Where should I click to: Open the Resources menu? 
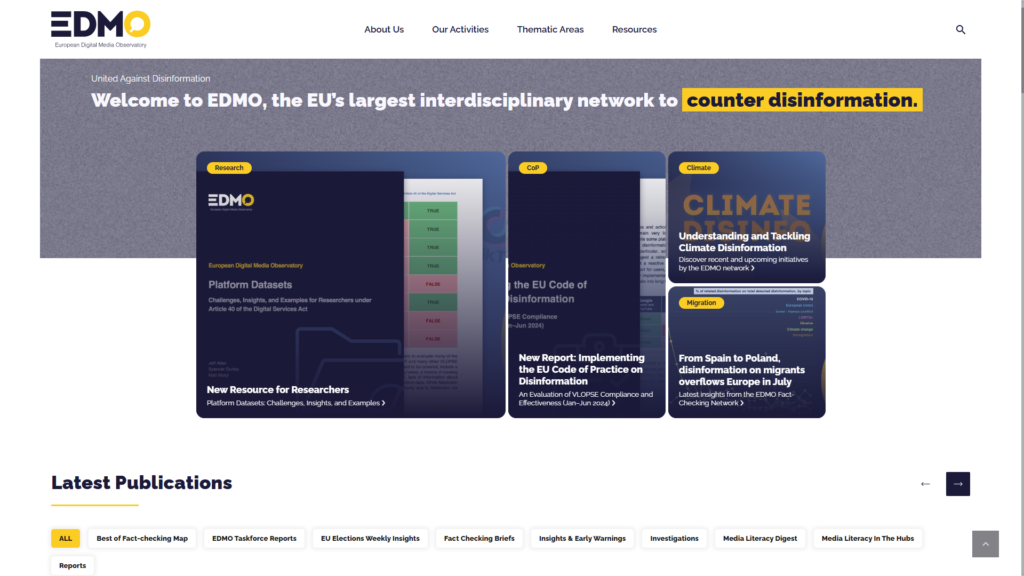point(634,29)
